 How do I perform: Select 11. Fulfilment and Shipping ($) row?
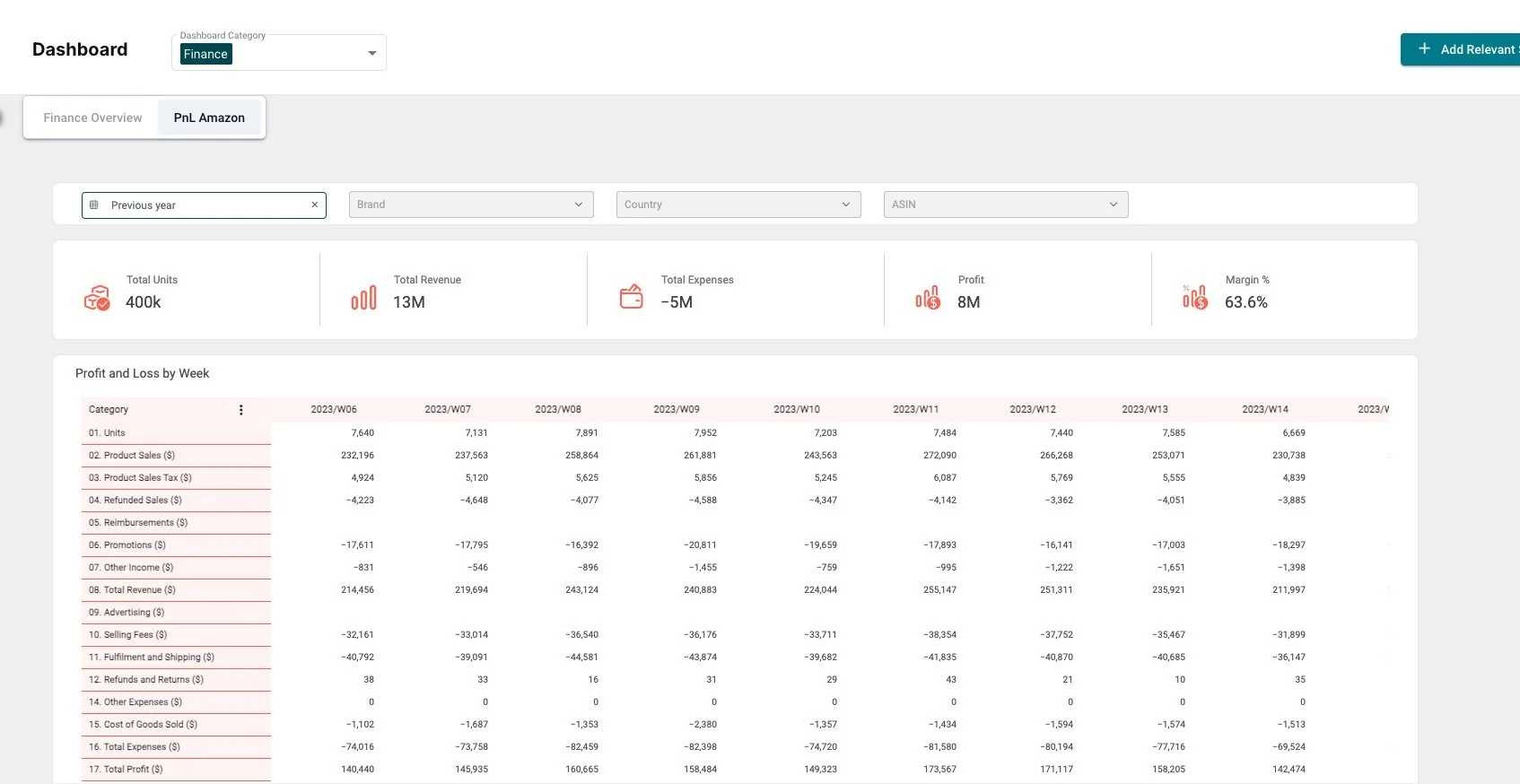[x=176, y=657]
